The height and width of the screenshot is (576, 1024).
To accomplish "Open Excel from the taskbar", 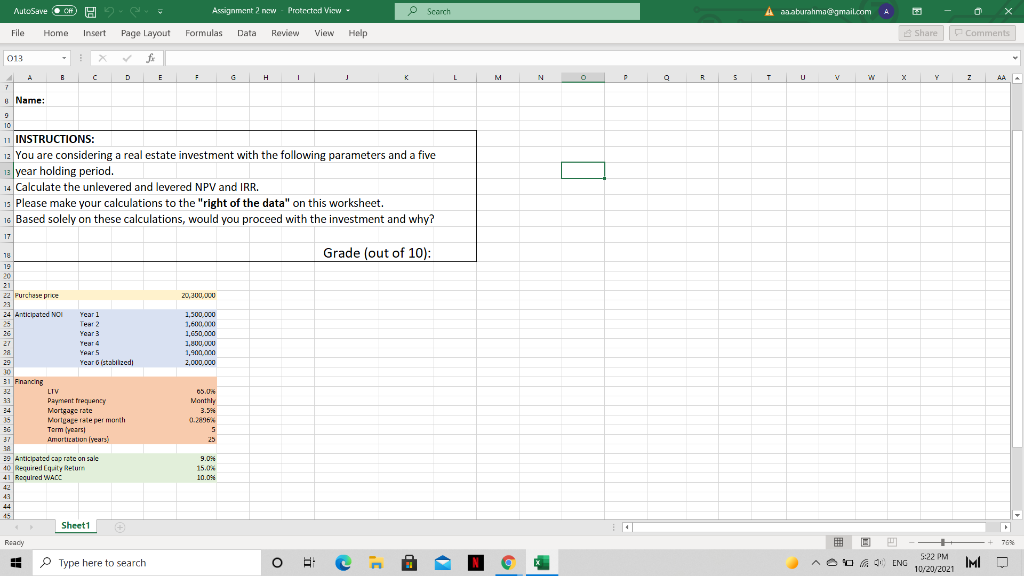I will [x=540, y=561].
